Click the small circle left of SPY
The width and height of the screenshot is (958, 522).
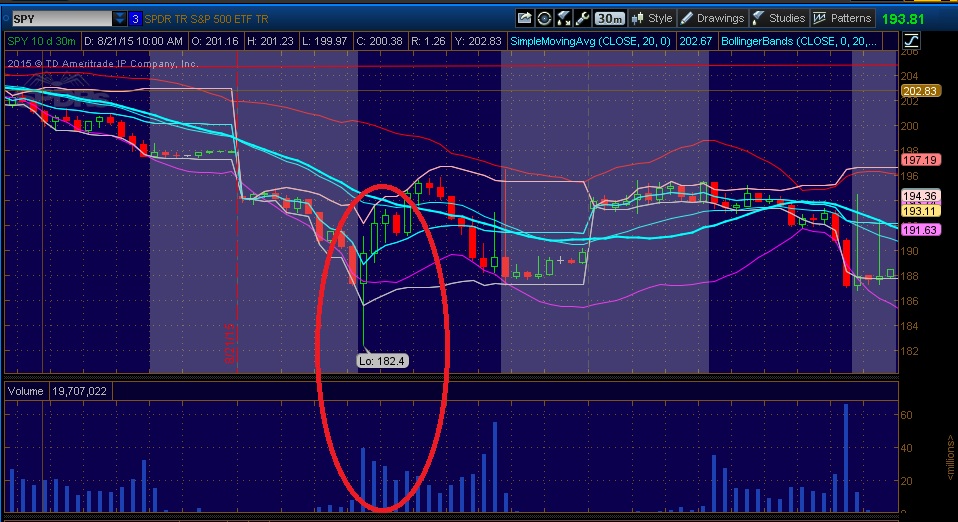(7, 18)
